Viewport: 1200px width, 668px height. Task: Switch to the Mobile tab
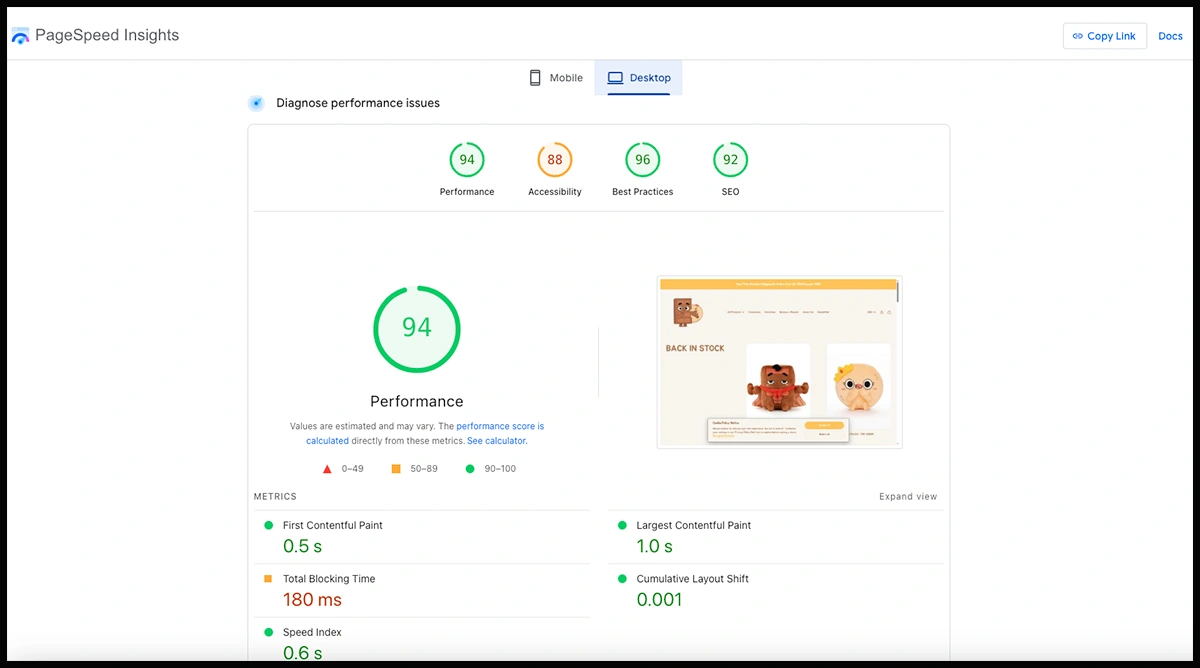[556, 78]
